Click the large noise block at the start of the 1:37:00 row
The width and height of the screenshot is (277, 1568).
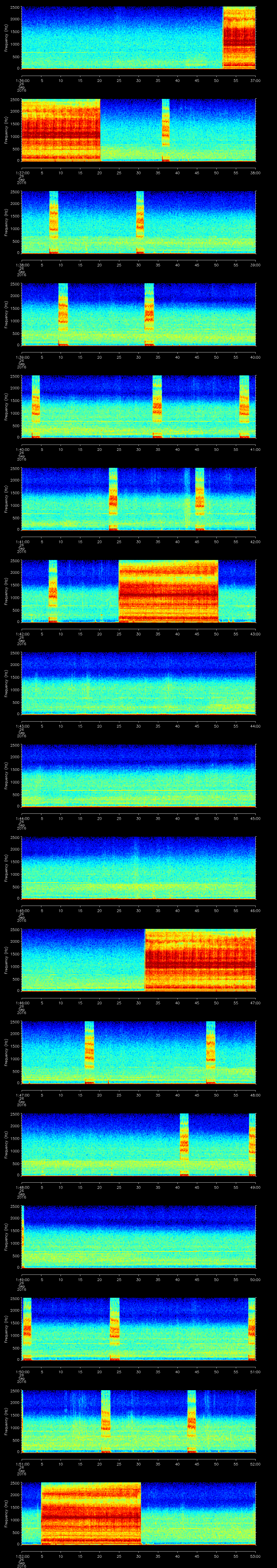(60, 129)
